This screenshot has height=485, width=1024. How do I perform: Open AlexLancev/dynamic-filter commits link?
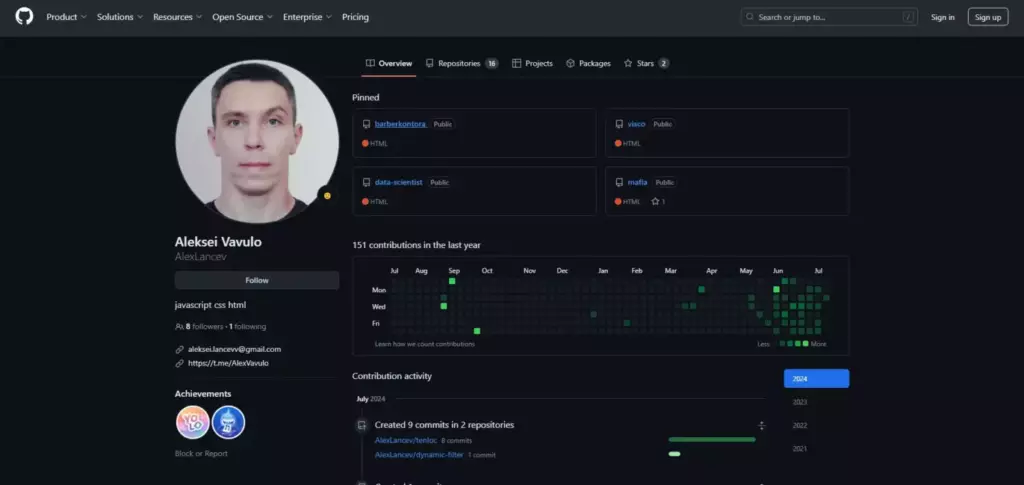419,455
